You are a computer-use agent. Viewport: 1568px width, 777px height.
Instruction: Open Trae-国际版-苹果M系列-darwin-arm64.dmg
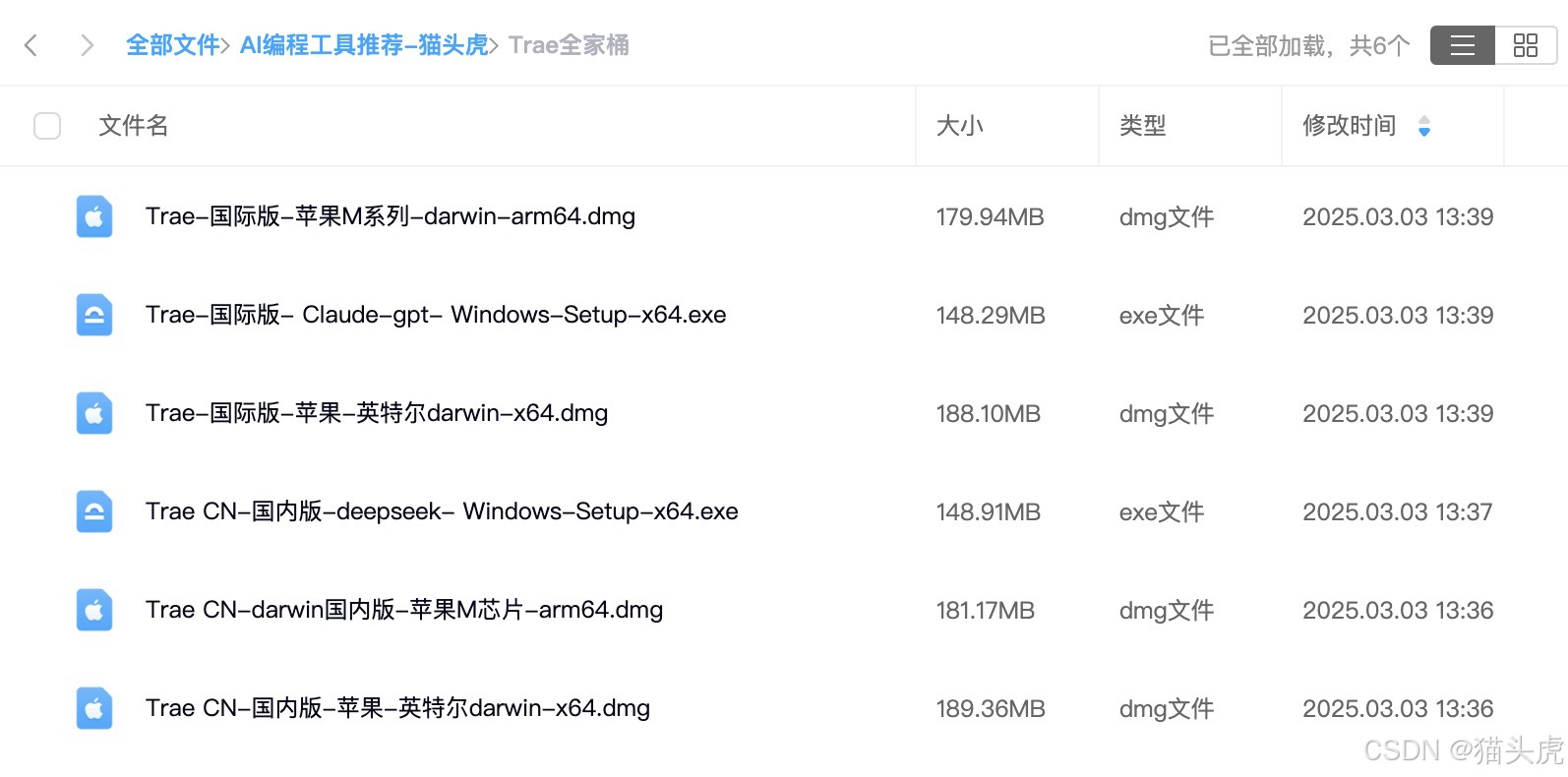click(x=391, y=216)
